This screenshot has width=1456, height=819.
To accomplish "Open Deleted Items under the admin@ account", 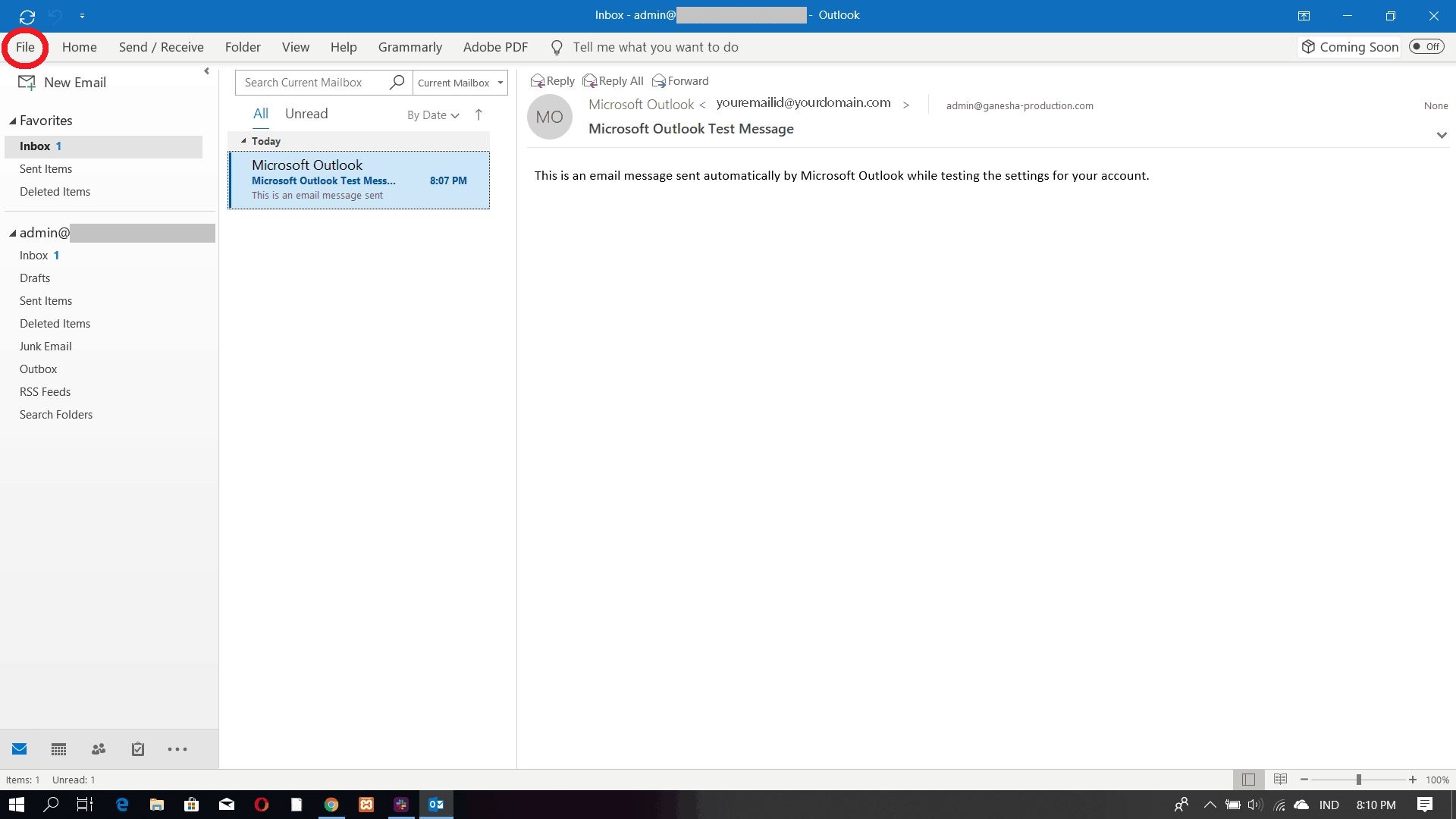I will pyautogui.click(x=55, y=324).
